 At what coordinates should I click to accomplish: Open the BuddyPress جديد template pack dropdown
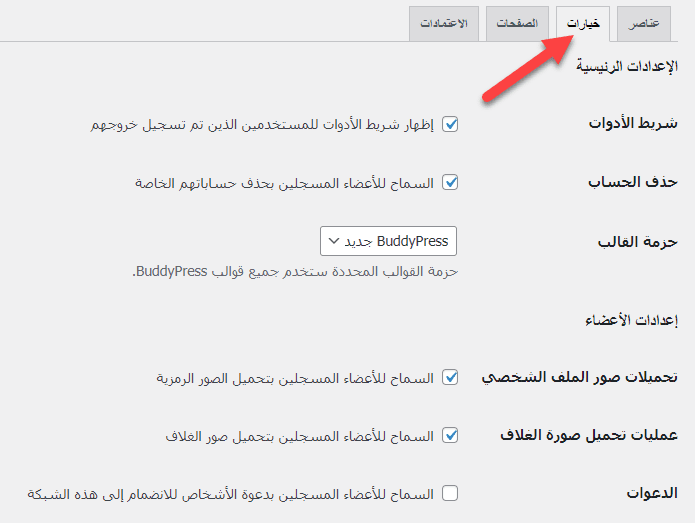pyautogui.click(x=388, y=241)
